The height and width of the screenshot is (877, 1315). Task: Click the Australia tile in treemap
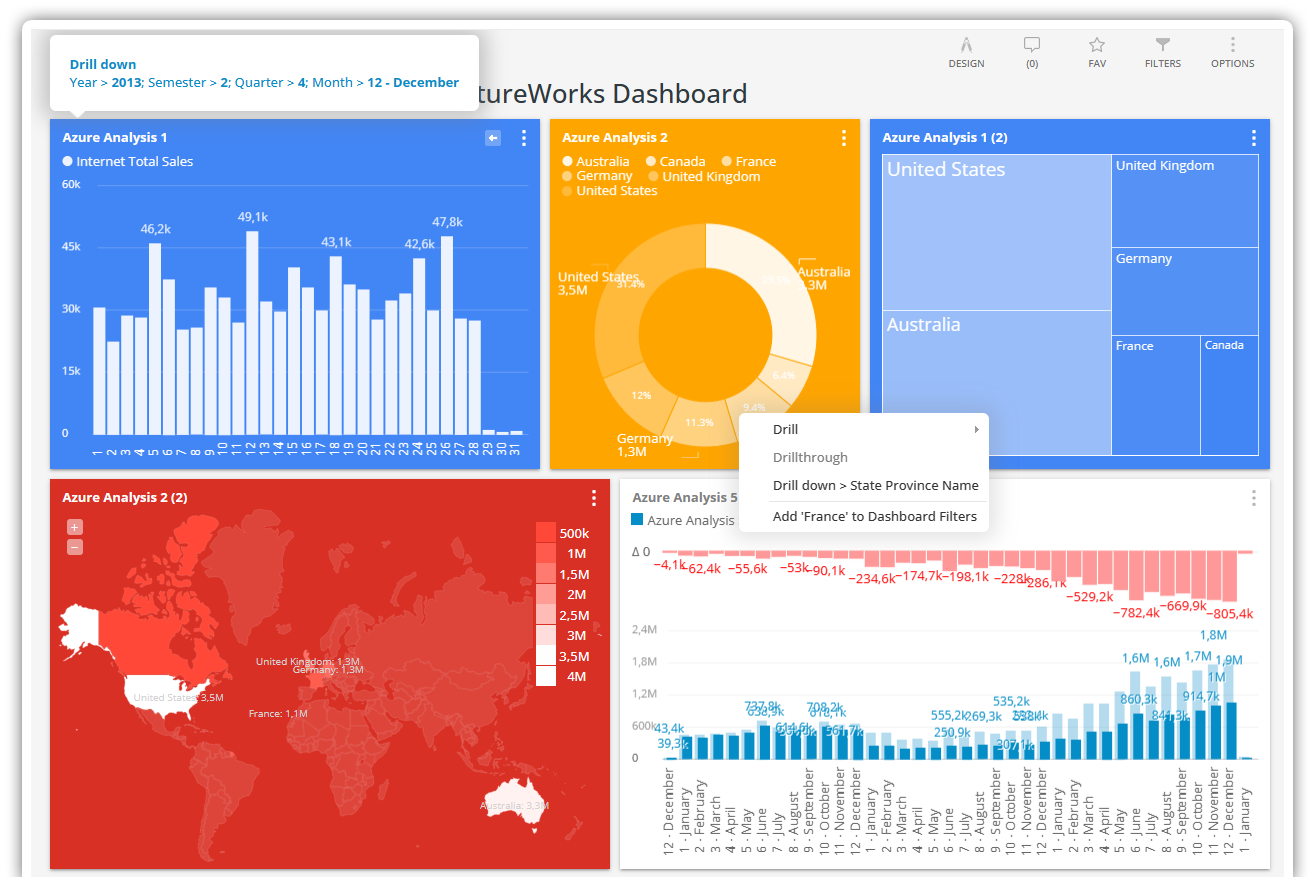pyautogui.click(x=996, y=382)
